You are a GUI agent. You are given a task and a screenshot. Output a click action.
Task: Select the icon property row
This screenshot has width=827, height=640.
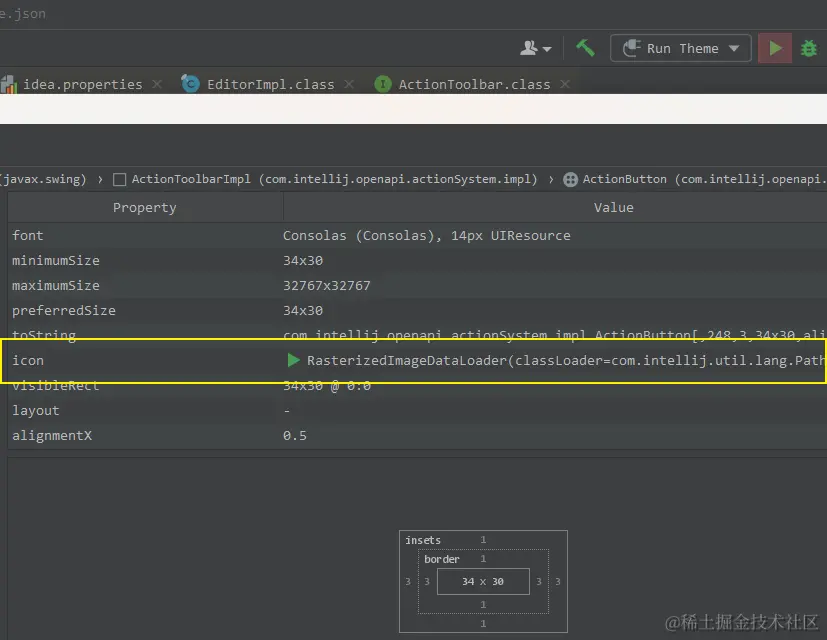pyautogui.click(x=417, y=361)
